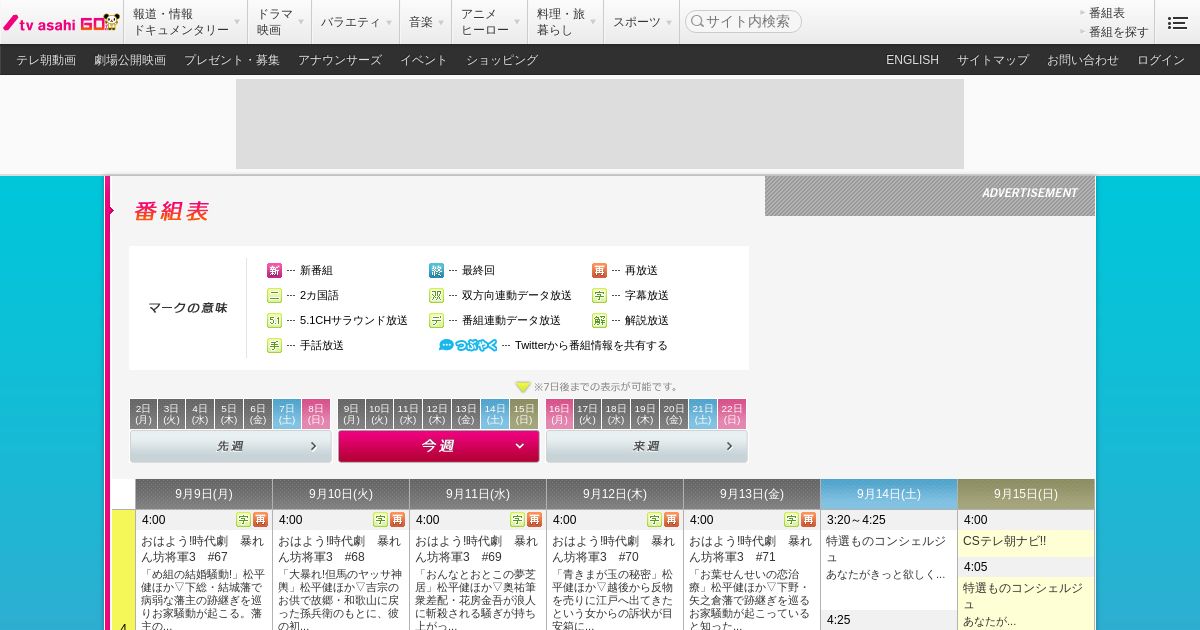
Task: Click the 双方向連動データ放送 legend icon
Action: 436,296
